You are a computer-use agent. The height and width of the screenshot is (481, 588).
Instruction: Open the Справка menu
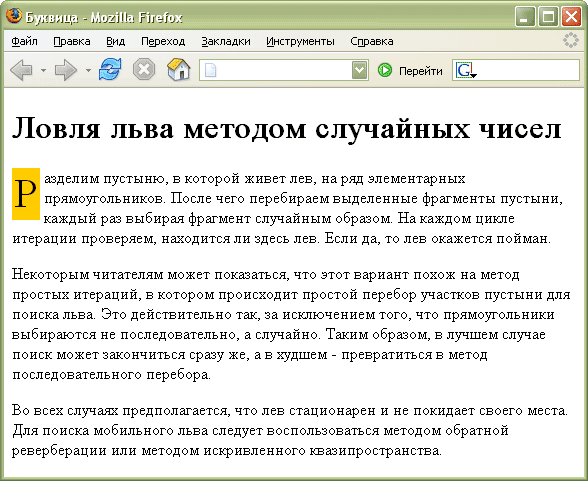tap(372, 41)
